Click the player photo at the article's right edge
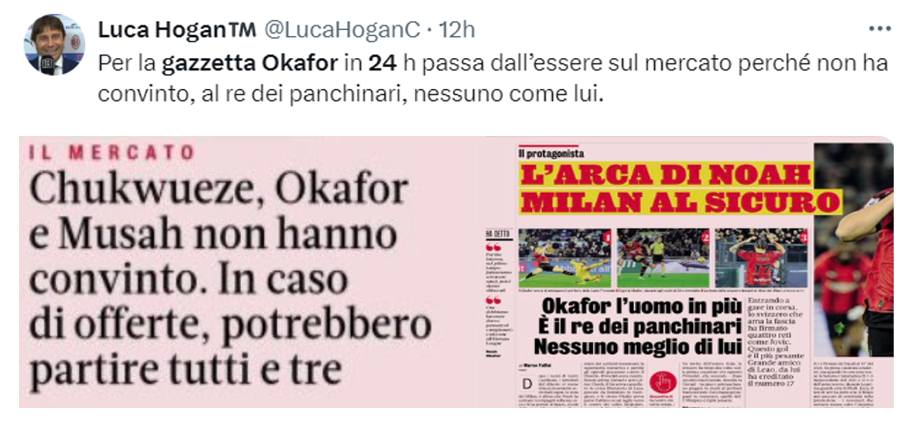 click(x=854, y=249)
